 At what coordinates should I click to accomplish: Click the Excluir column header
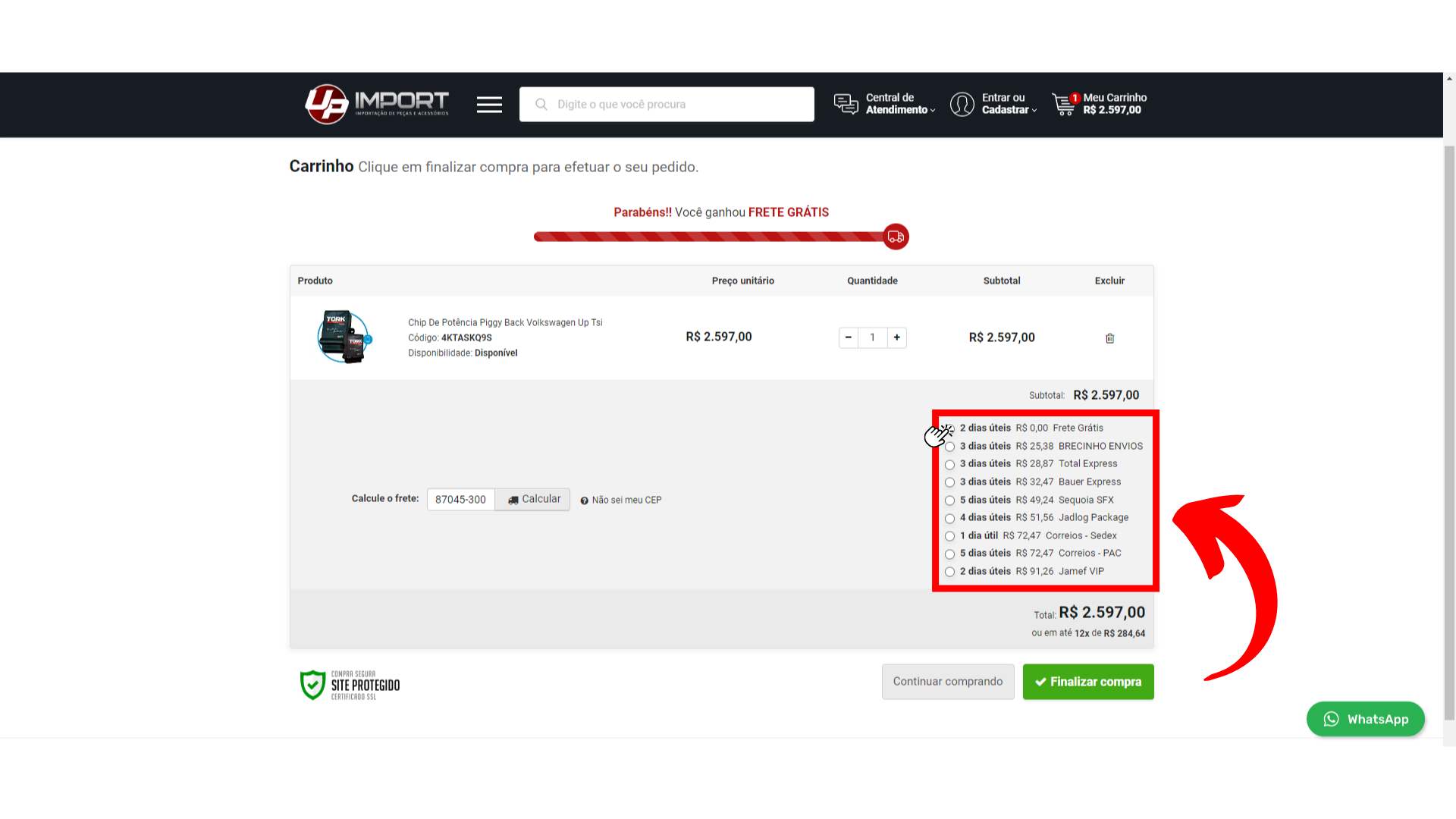click(x=1109, y=281)
